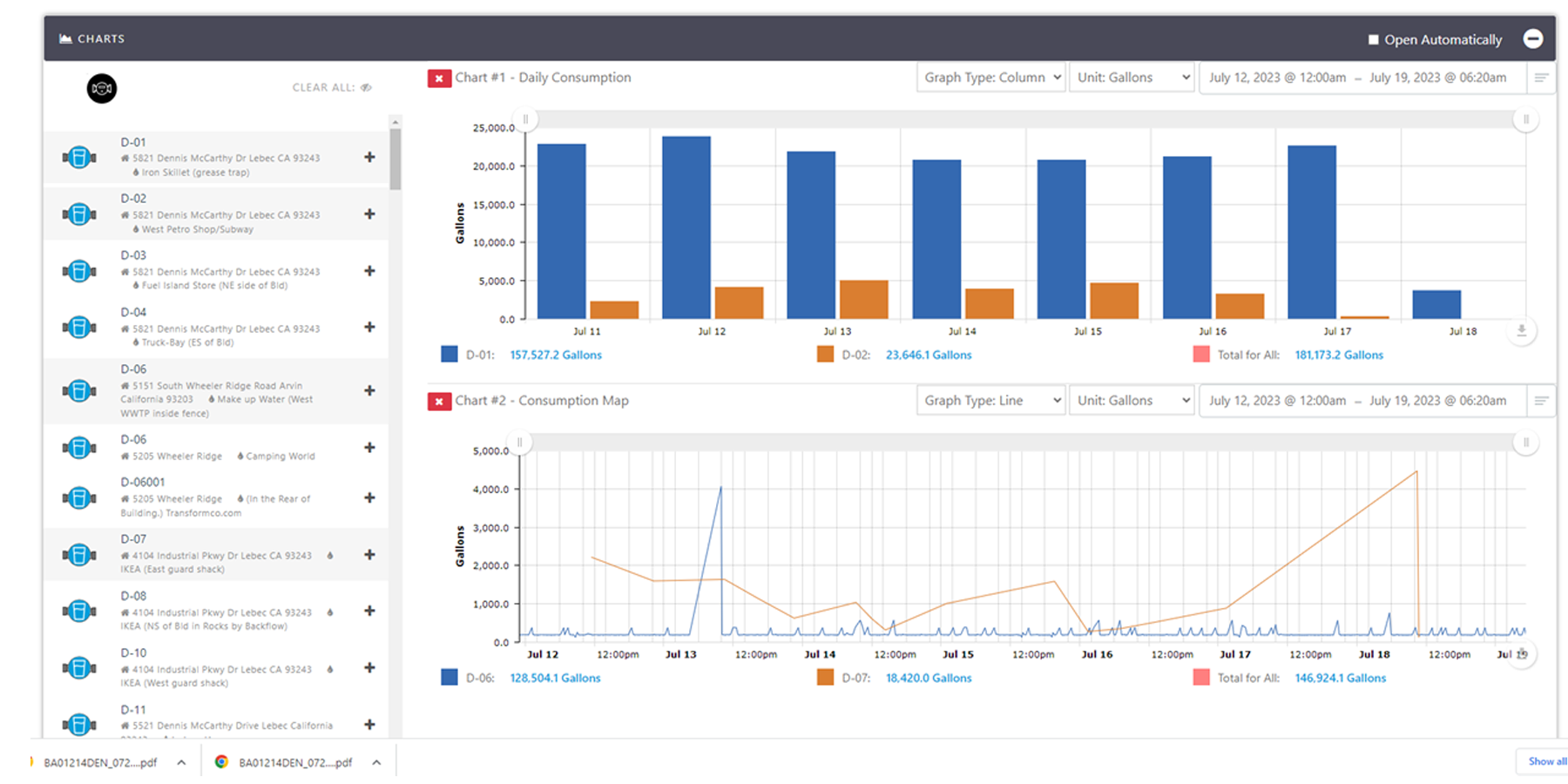1568x784 pixels.
Task: Click the round black logo icon
Action: pos(102,88)
